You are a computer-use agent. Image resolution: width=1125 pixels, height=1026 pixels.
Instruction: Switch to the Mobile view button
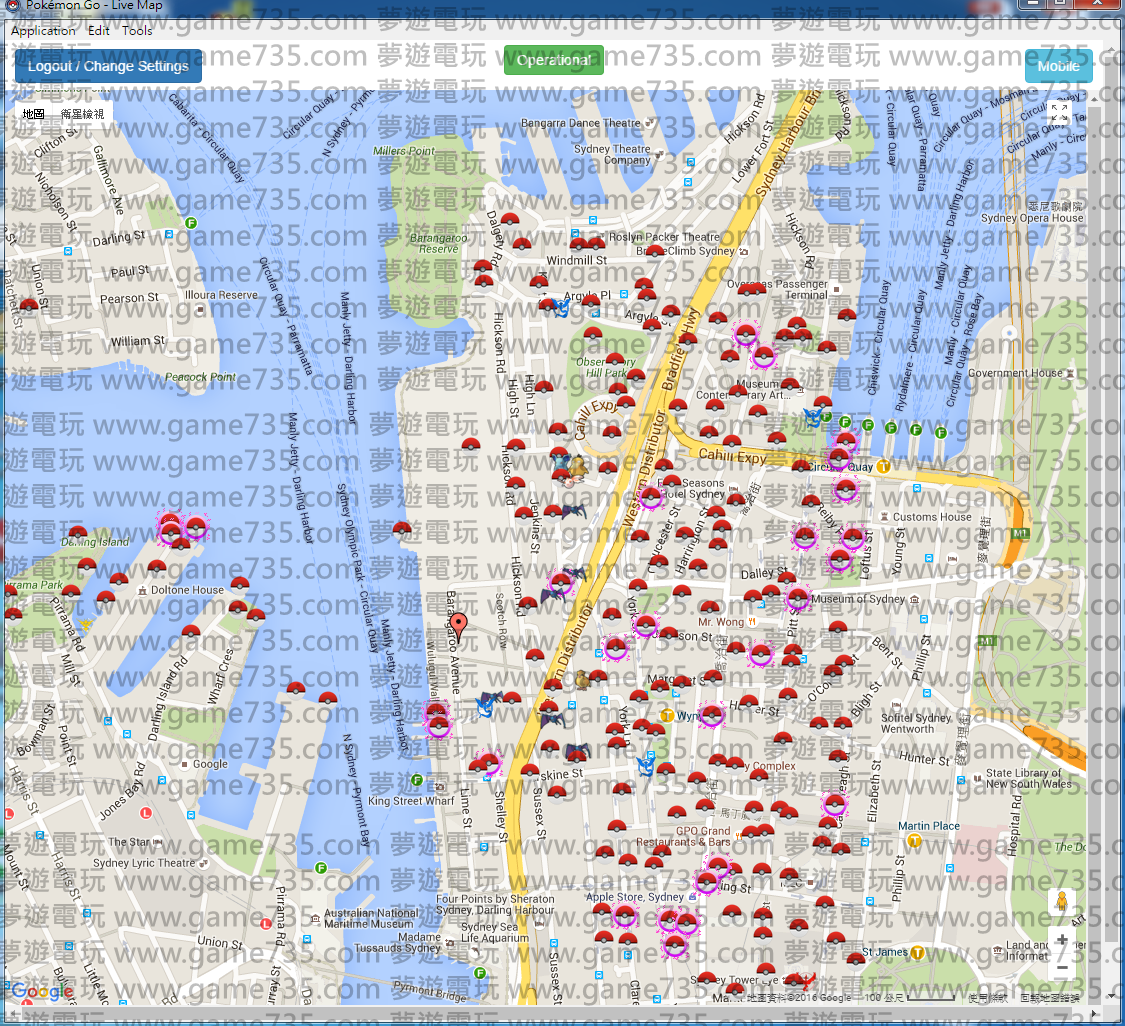[x=1058, y=66]
